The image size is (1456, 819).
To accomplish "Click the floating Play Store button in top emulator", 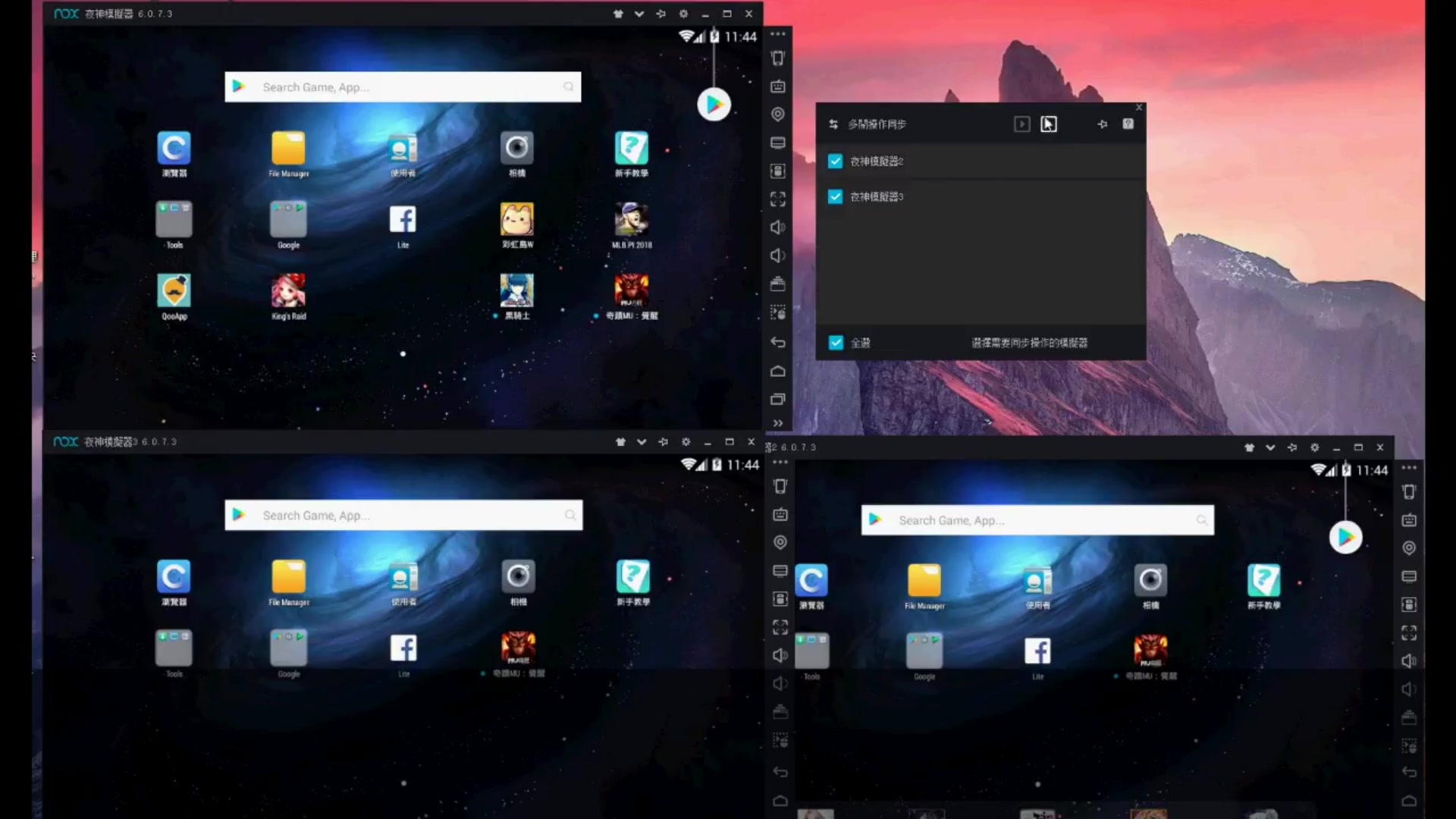I will click(x=714, y=105).
